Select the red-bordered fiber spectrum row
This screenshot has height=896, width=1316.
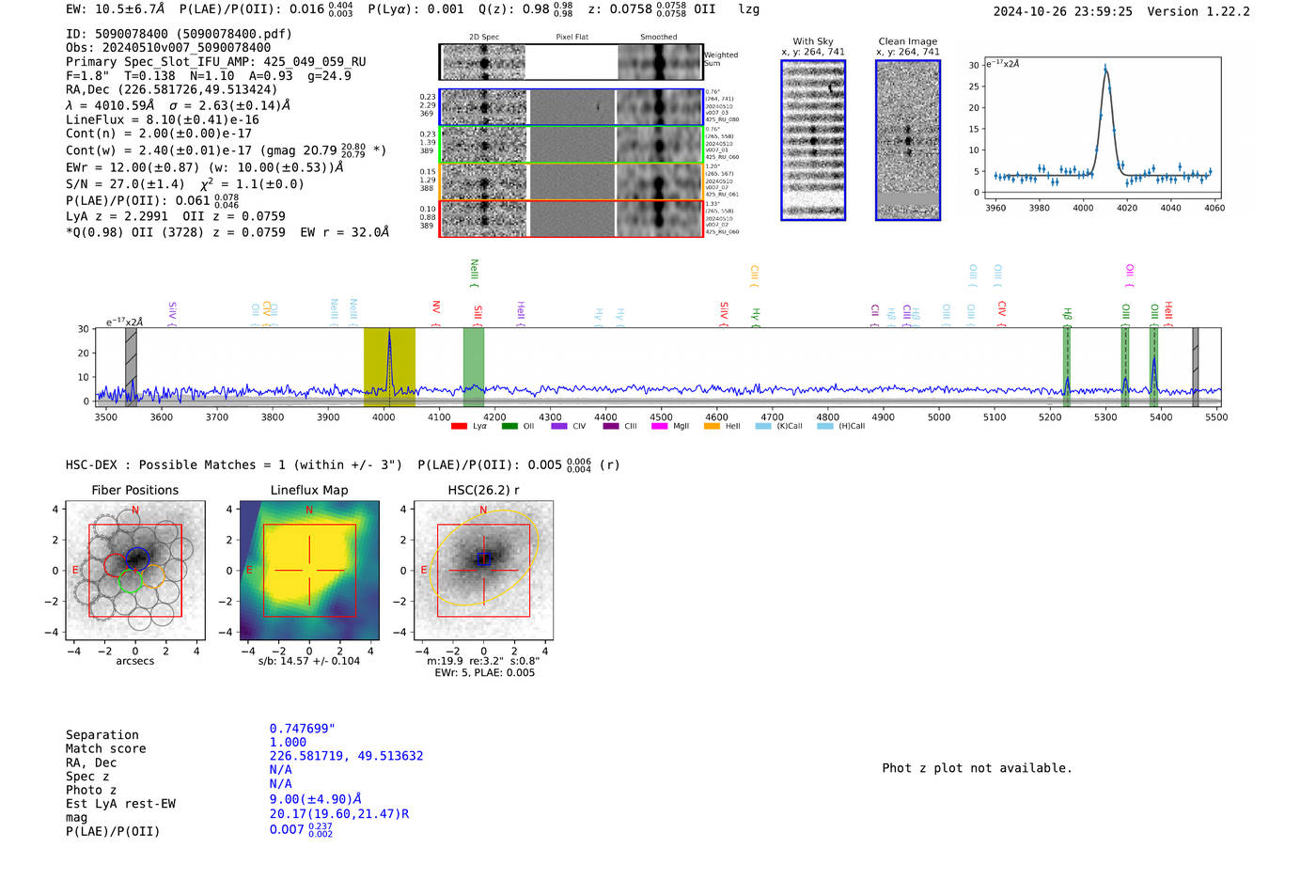(571, 218)
